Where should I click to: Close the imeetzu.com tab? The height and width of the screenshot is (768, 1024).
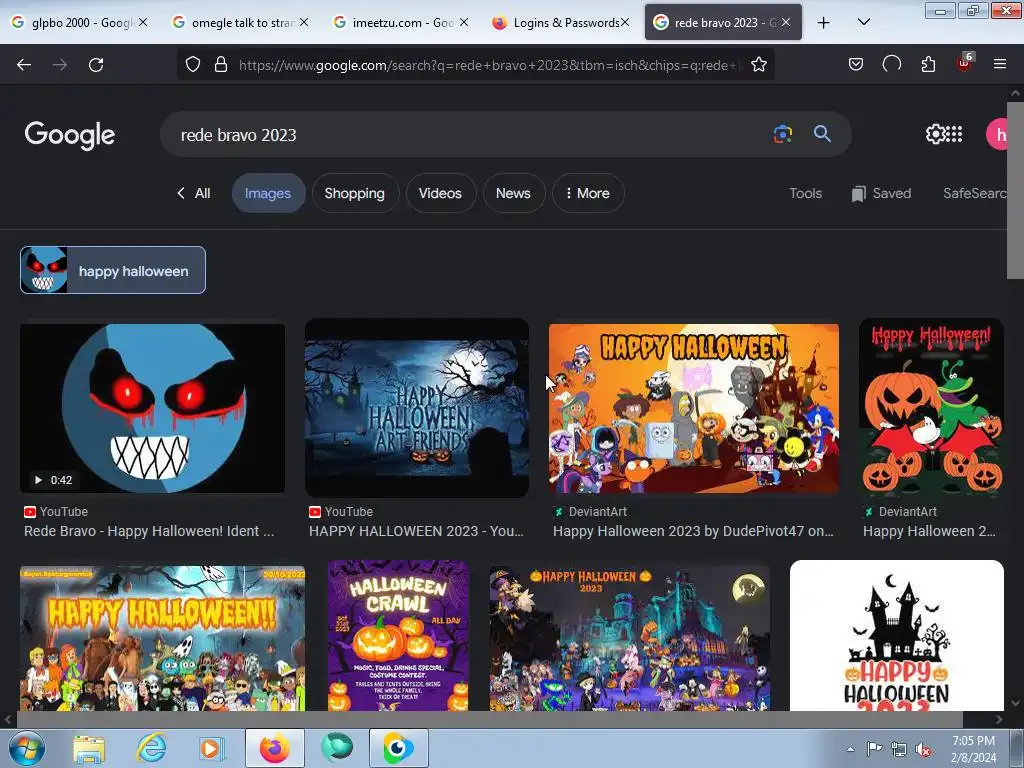click(x=464, y=22)
